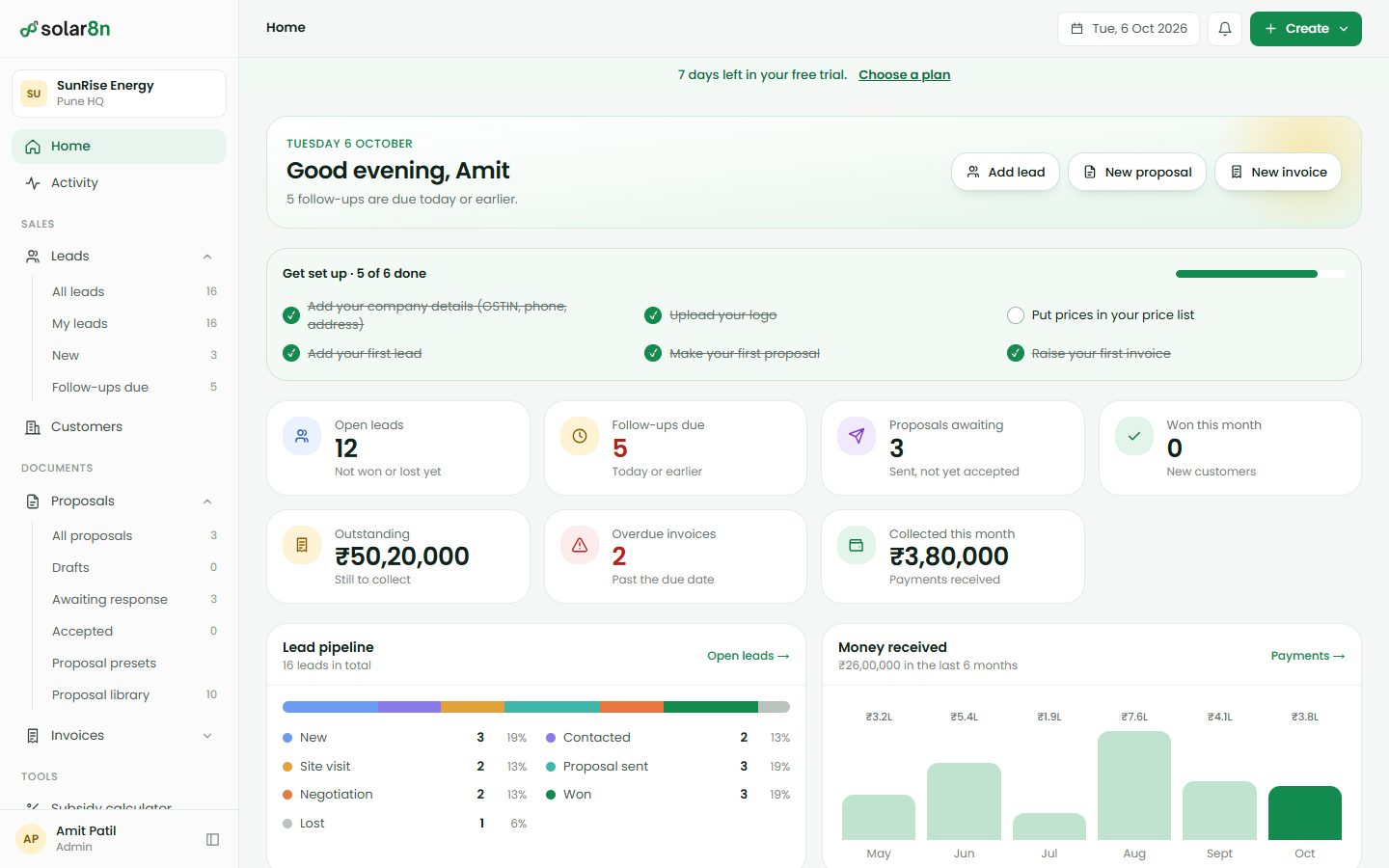Click the Home house icon in sidebar
This screenshot has height=868, width=1389.
click(33, 147)
